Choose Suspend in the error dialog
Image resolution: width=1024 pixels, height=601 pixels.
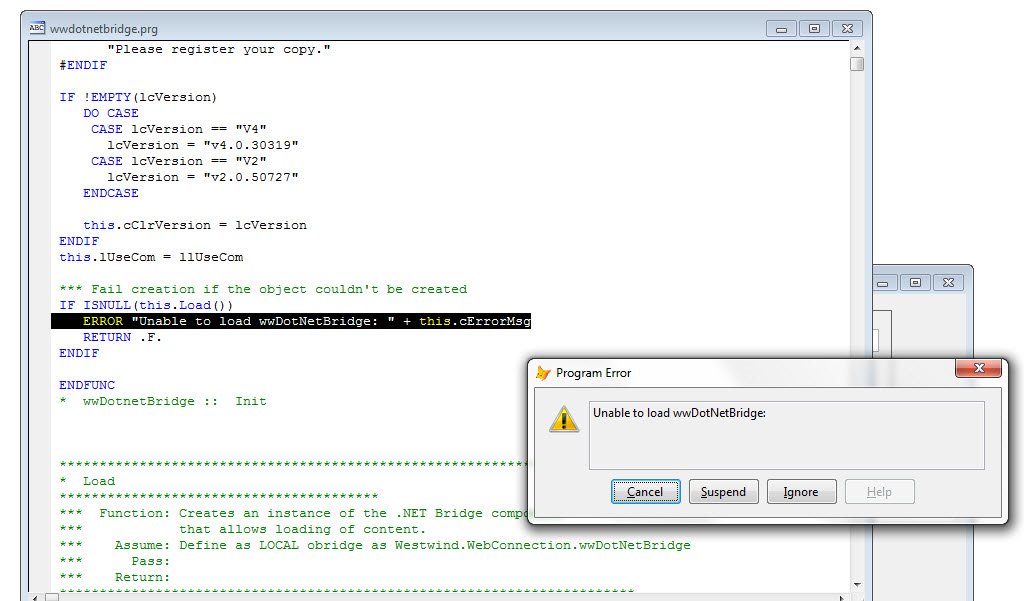pyautogui.click(x=723, y=492)
